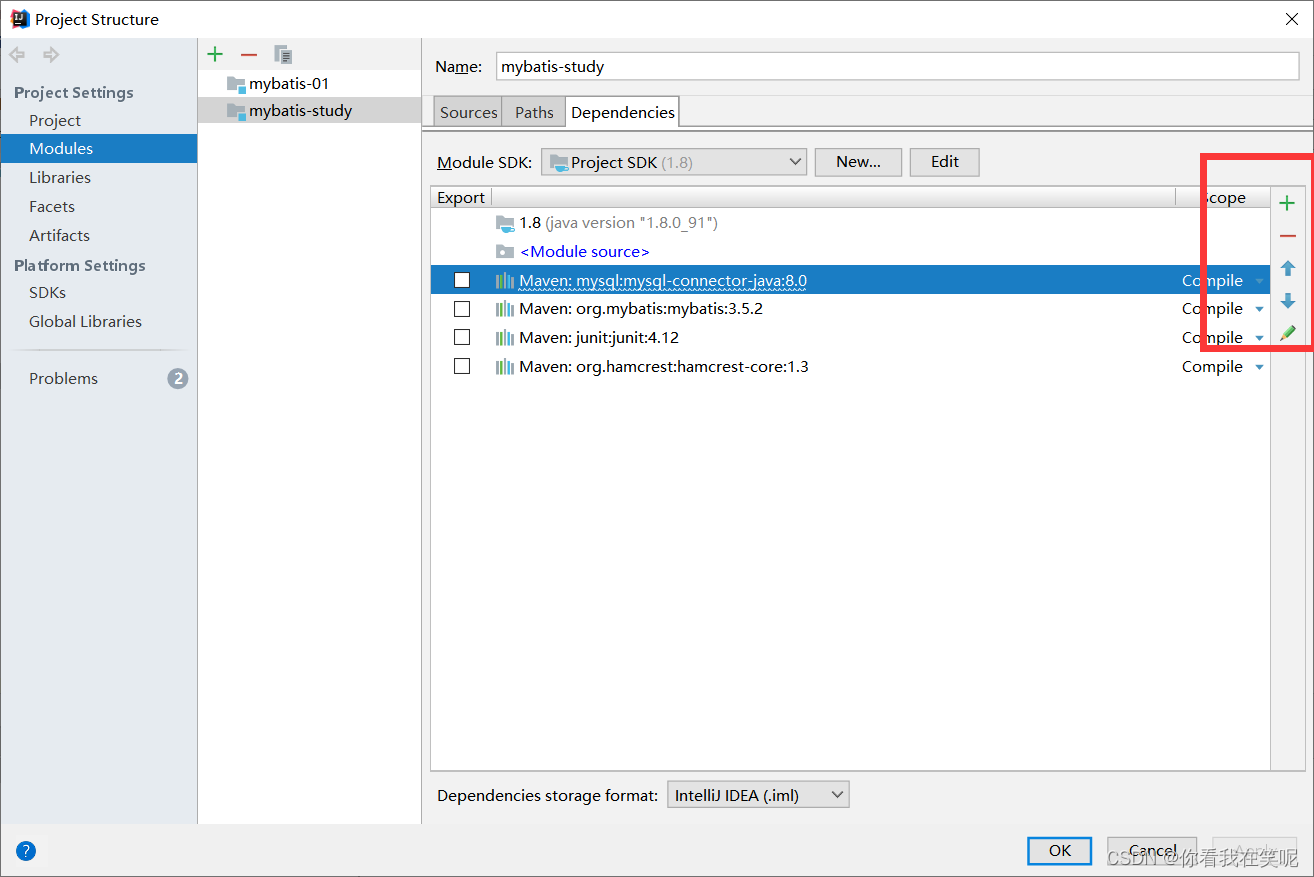The width and height of the screenshot is (1314, 877).
Task: Select Maven: mysql:mysql-connector-java:8.0 row
Action: pos(850,280)
